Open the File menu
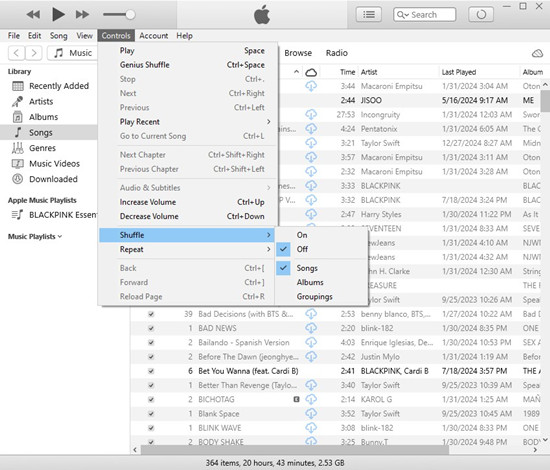 (14, 36)
